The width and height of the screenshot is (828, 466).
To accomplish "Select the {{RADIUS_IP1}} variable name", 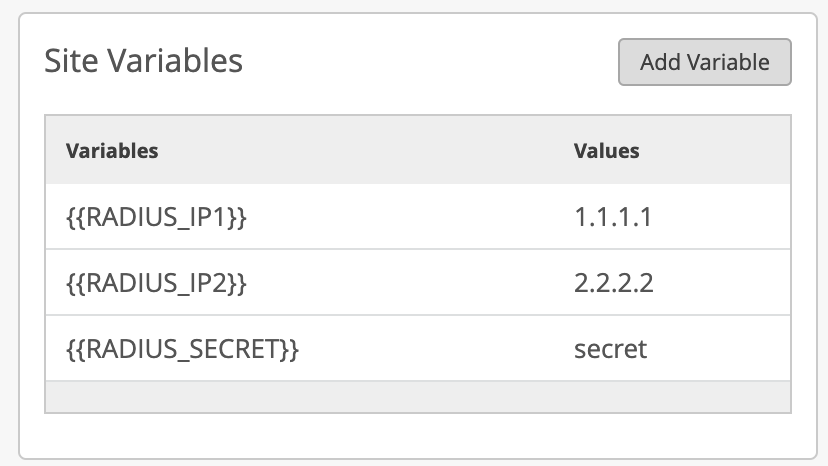I will [x=156, y=217].
